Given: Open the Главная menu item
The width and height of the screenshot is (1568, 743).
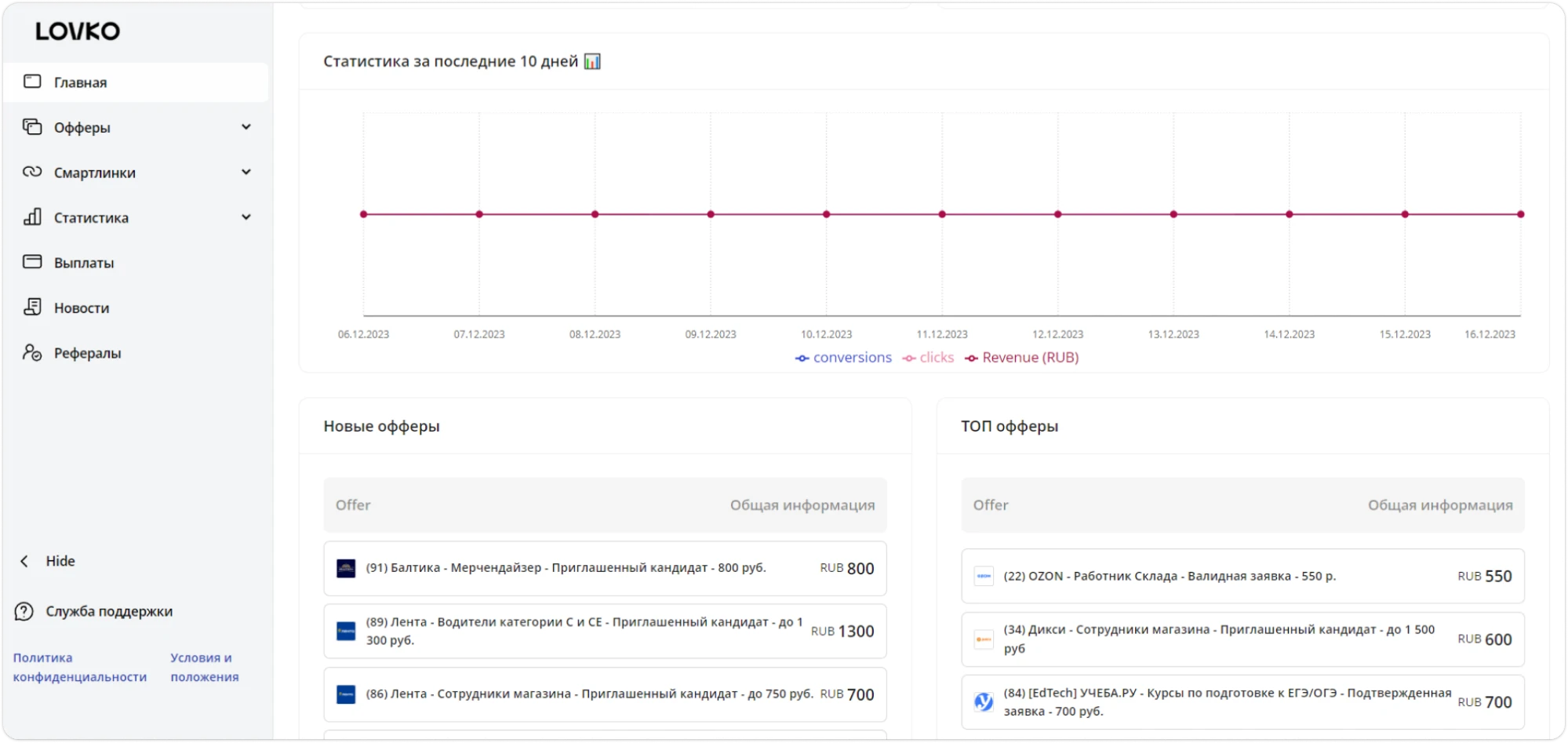Looking at the screenshot, I should 136,82.
